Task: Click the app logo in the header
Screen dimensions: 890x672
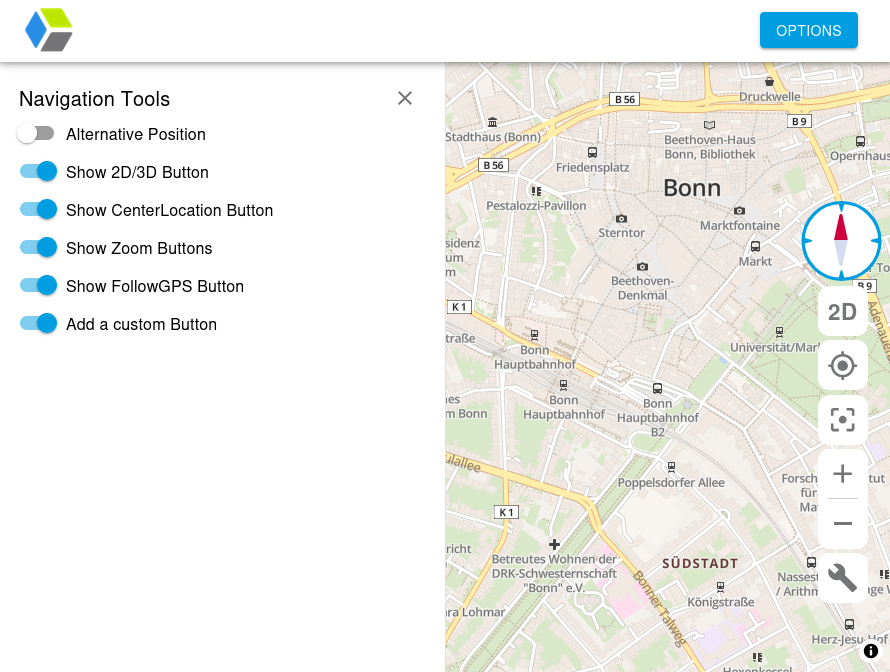Action: point(49,30)
